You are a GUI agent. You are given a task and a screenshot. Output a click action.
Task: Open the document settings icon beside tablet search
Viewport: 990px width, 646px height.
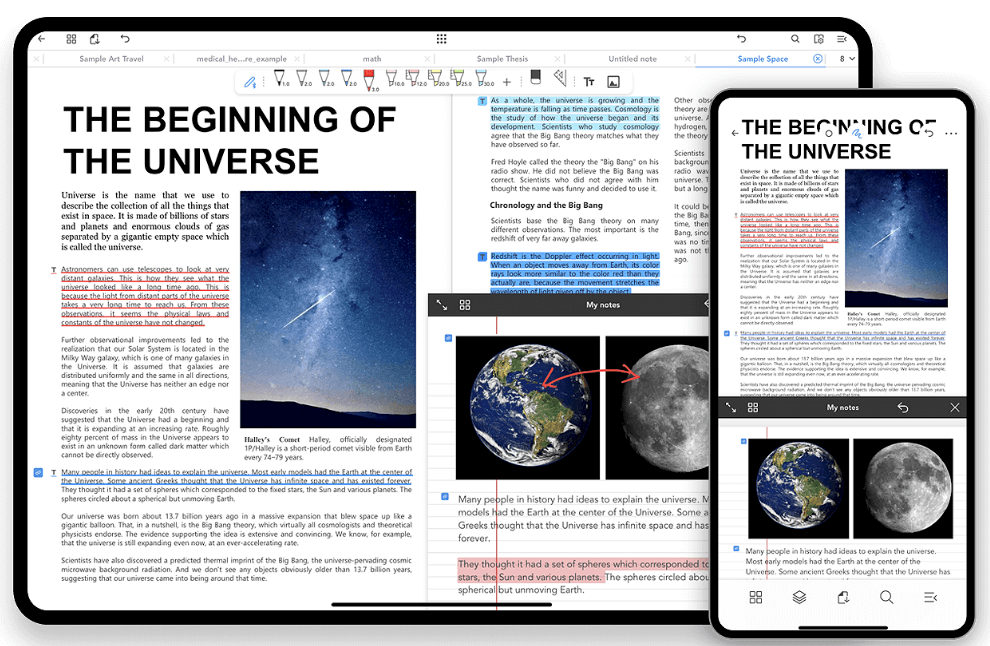pos(819,39)
